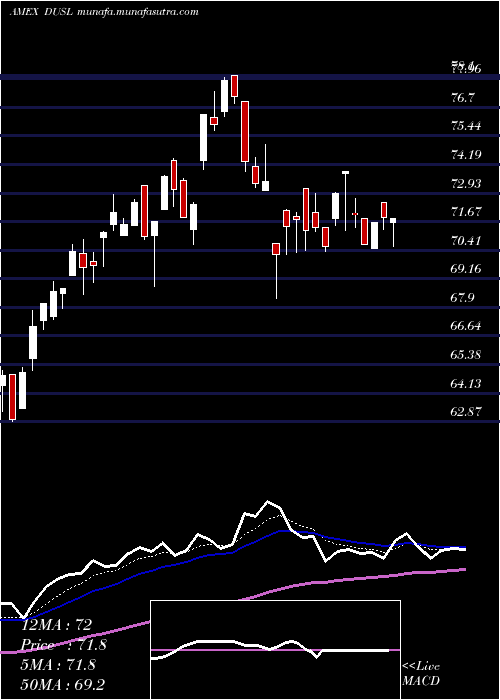
Task: Click the 76.7 price axis label
Action: [464, 97]
